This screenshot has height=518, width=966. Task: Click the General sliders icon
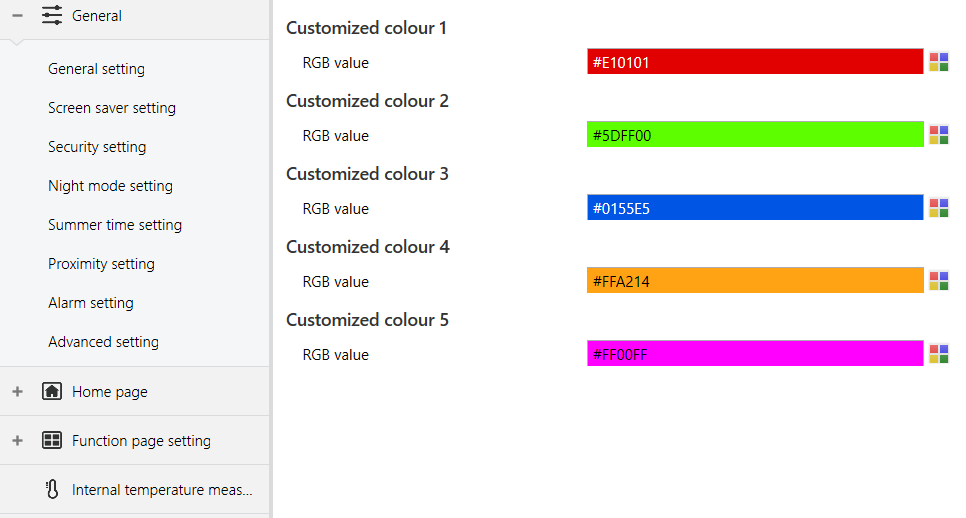(x=52, y=16)
